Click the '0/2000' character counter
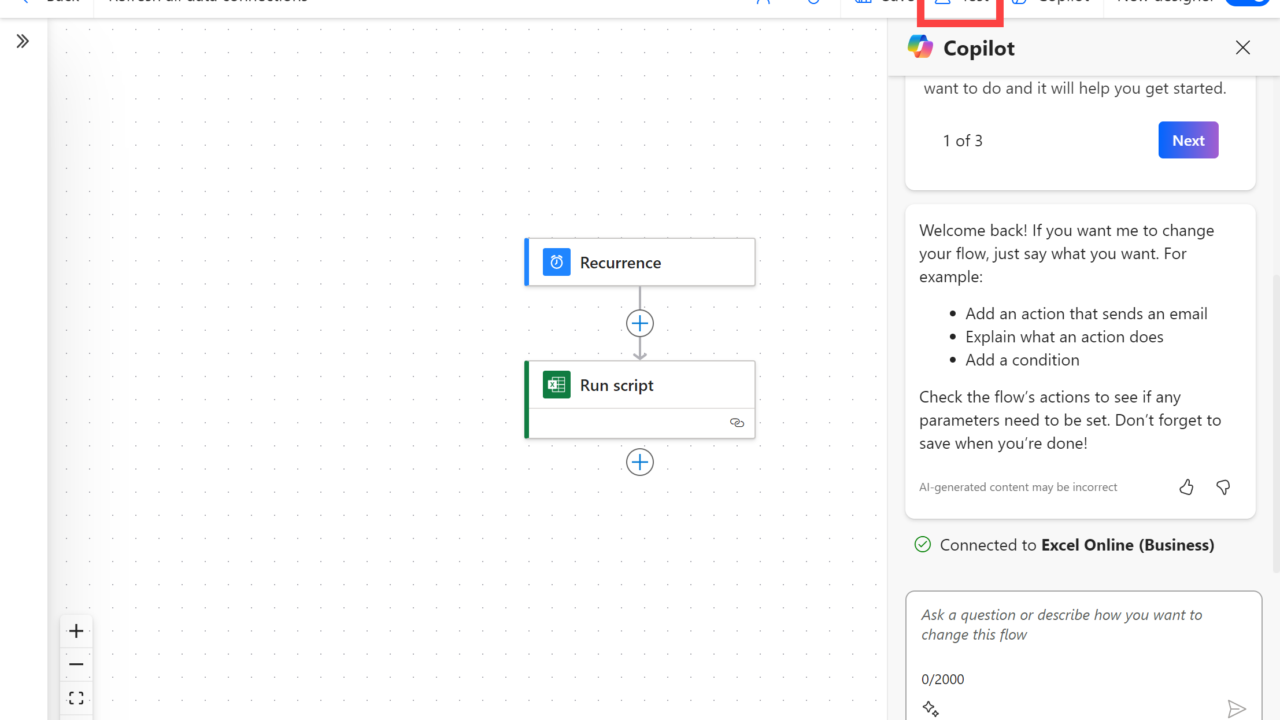The image size is (1280, 720). 943,679
